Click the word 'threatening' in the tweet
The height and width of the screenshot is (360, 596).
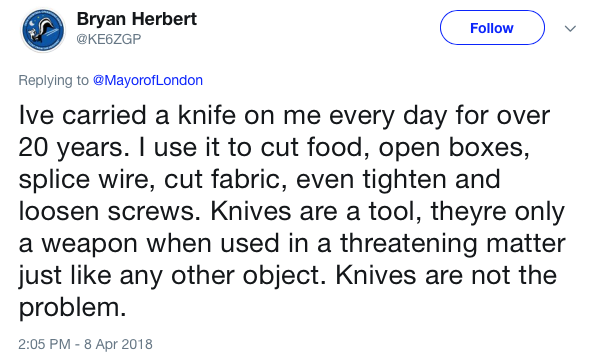click(x=409, y=243)
